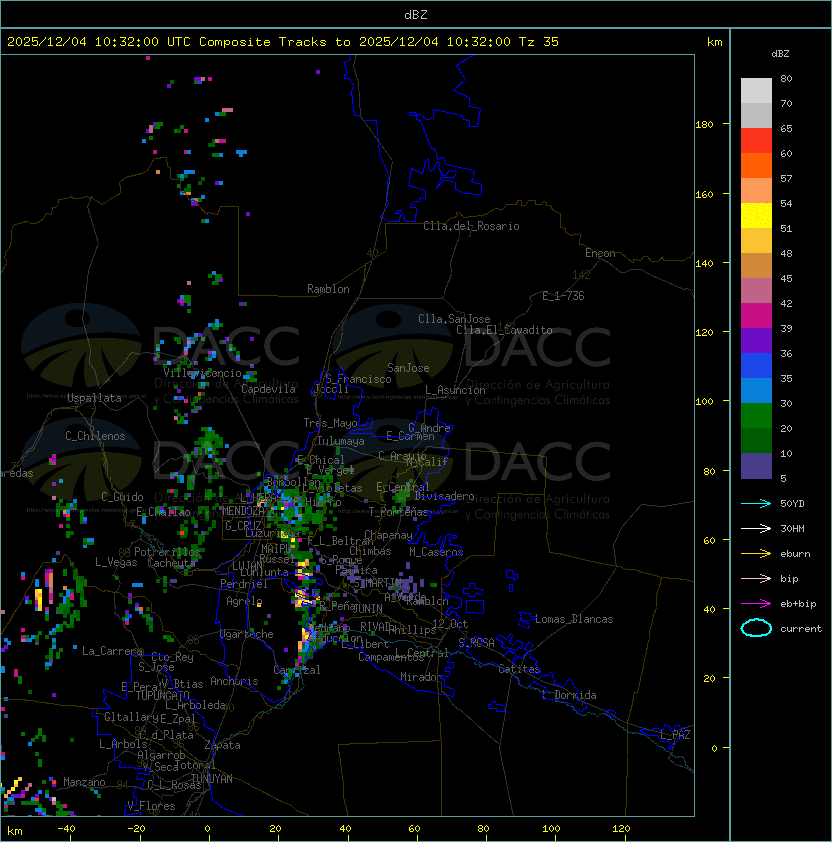Click the 30HM white arrow legend icon
This screenshot has width=832, height=842.
[x=756, y=529]
